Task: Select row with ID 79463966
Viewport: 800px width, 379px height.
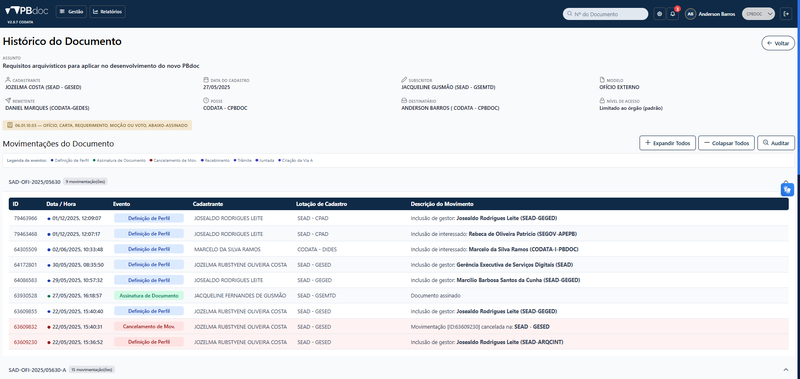Action: [x=398, y=218]
